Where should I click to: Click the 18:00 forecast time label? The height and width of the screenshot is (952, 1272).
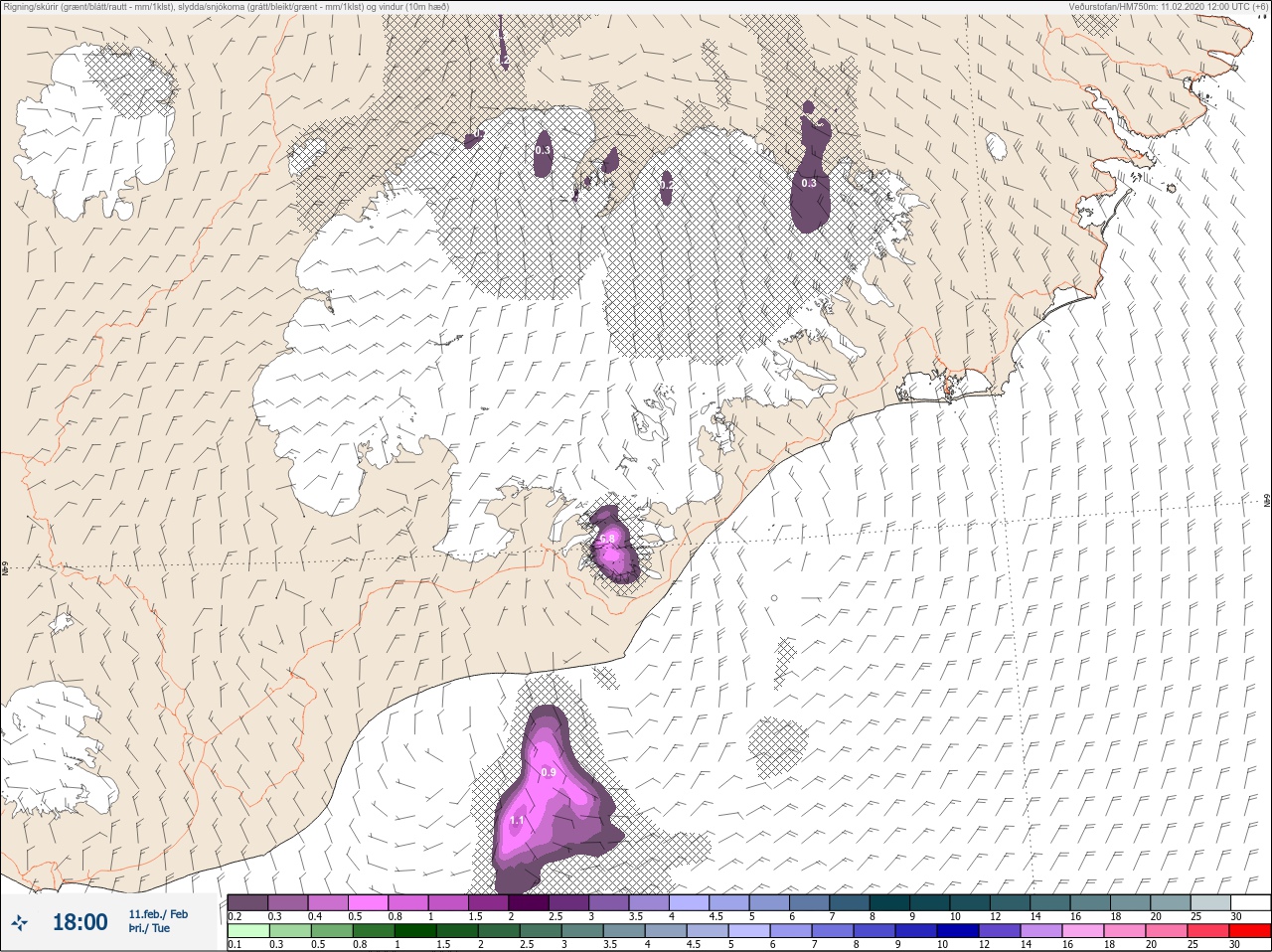click(x=79, y=922)
